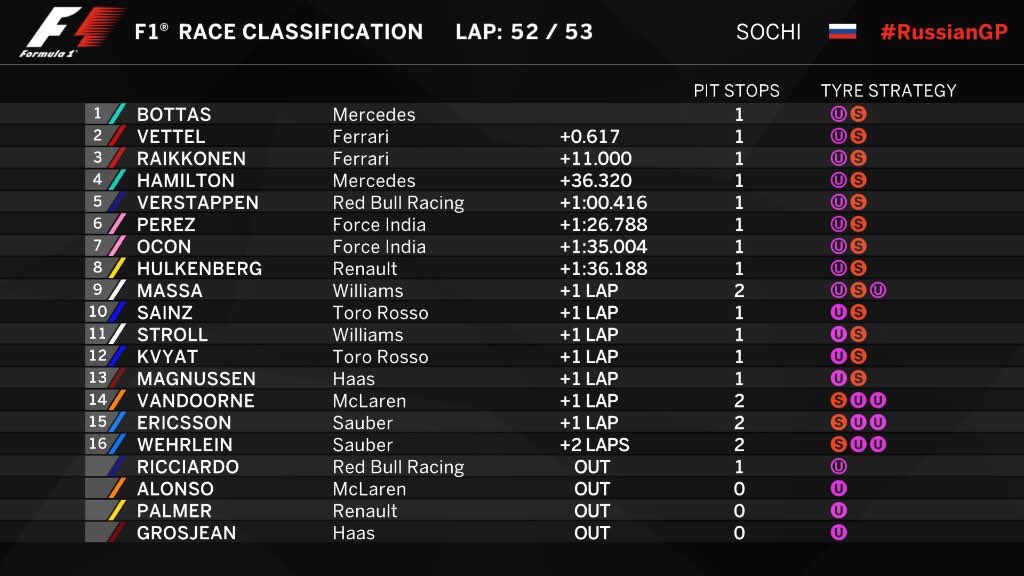This screenshot has width=1024, height=576.
Task: Click ALONSO's OUT status
Action: click(592, 489)
